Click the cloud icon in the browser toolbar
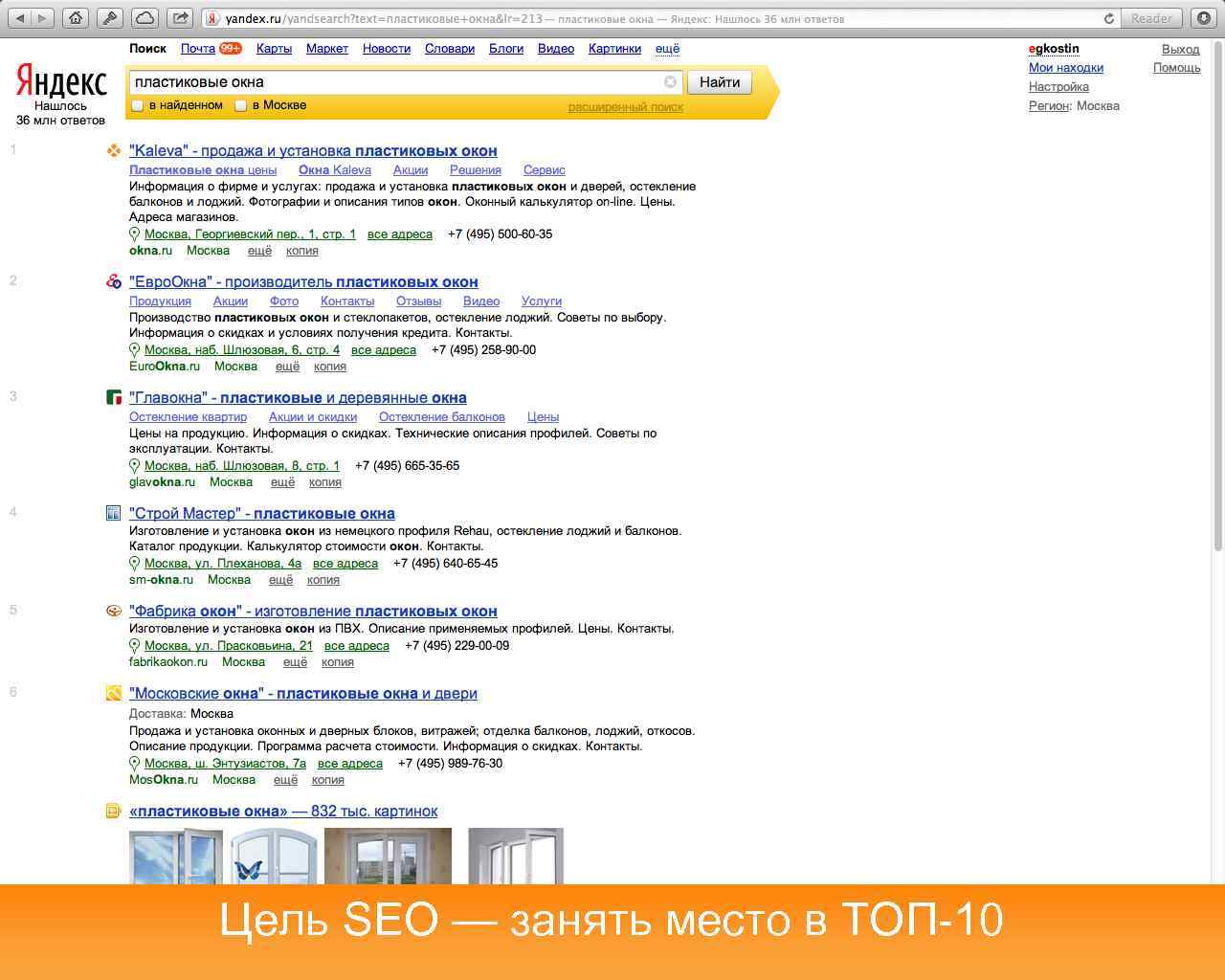Screen dimensions: 1225x980 pos(145,16)
